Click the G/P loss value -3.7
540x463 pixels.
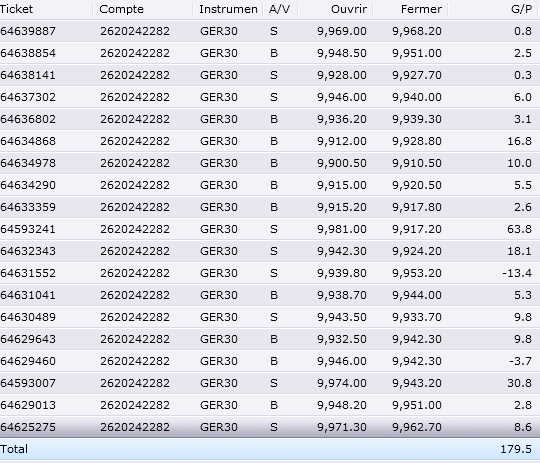coord(520,361)
